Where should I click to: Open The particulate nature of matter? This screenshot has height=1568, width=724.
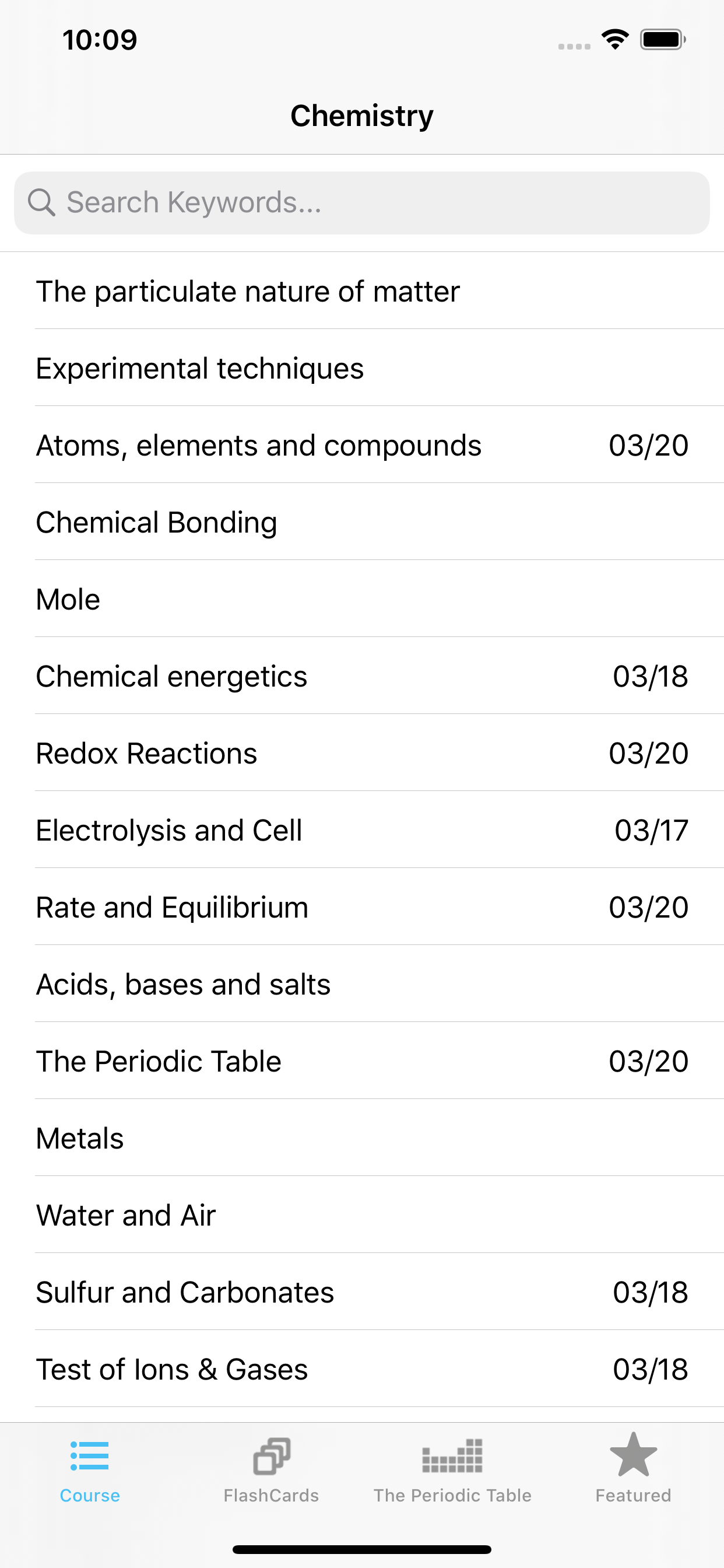tap(362, 291)
